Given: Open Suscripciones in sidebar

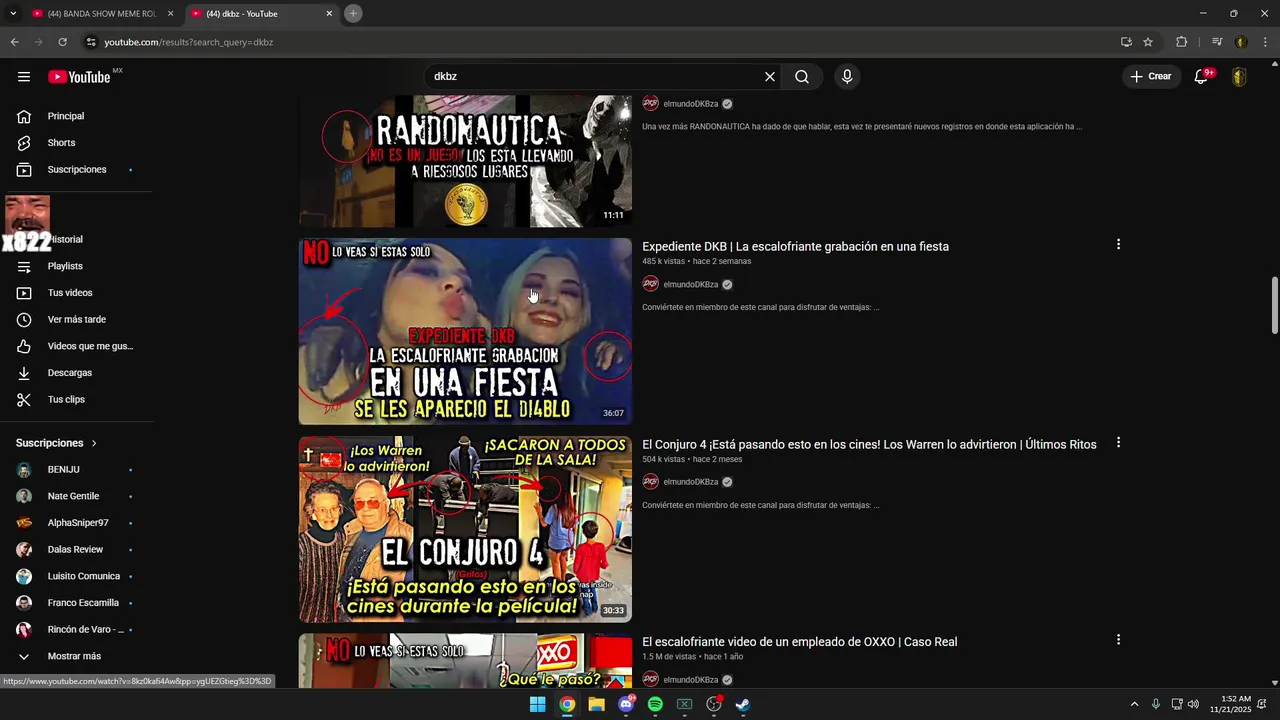Looking at the screenshot, I should click(x=76, y=170).
